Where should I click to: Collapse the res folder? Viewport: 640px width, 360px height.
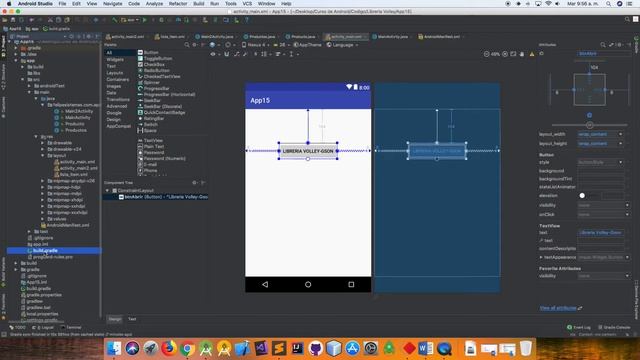point(36,136)
